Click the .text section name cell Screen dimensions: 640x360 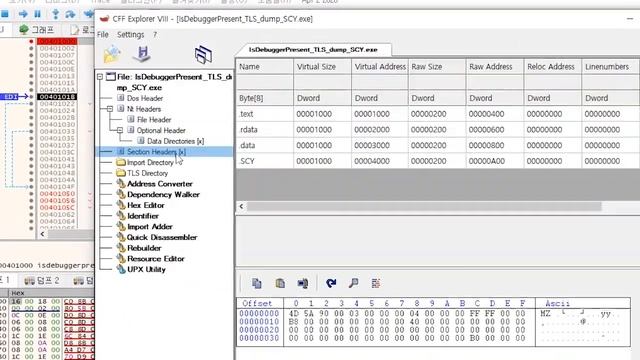click(264, 114)
